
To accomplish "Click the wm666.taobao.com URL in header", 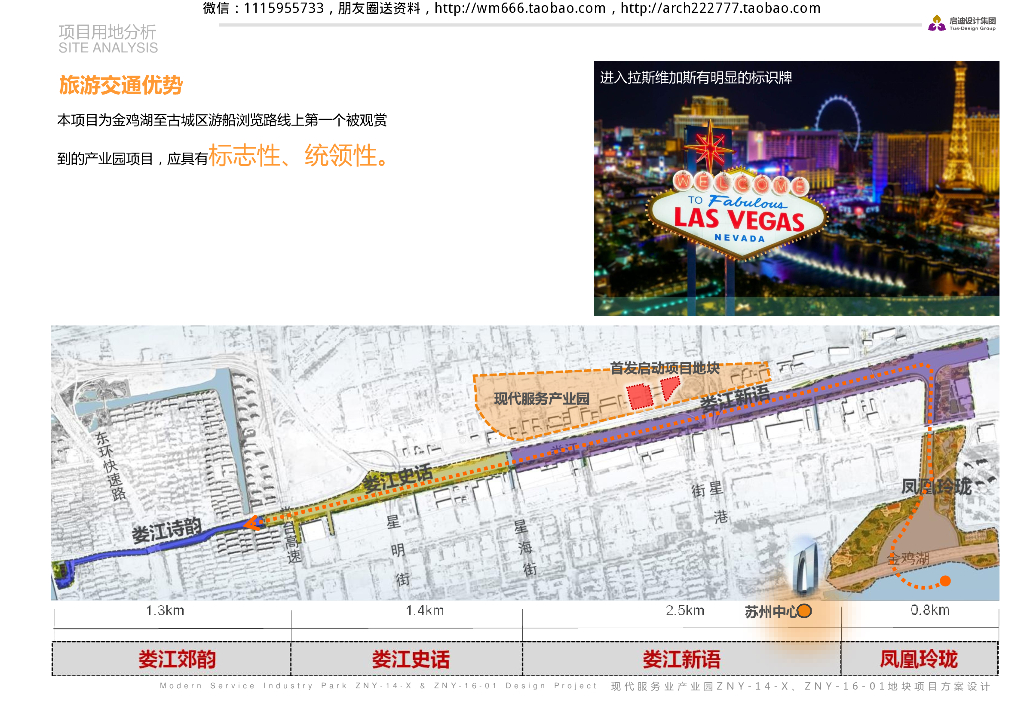I will [x=520, y=8].
